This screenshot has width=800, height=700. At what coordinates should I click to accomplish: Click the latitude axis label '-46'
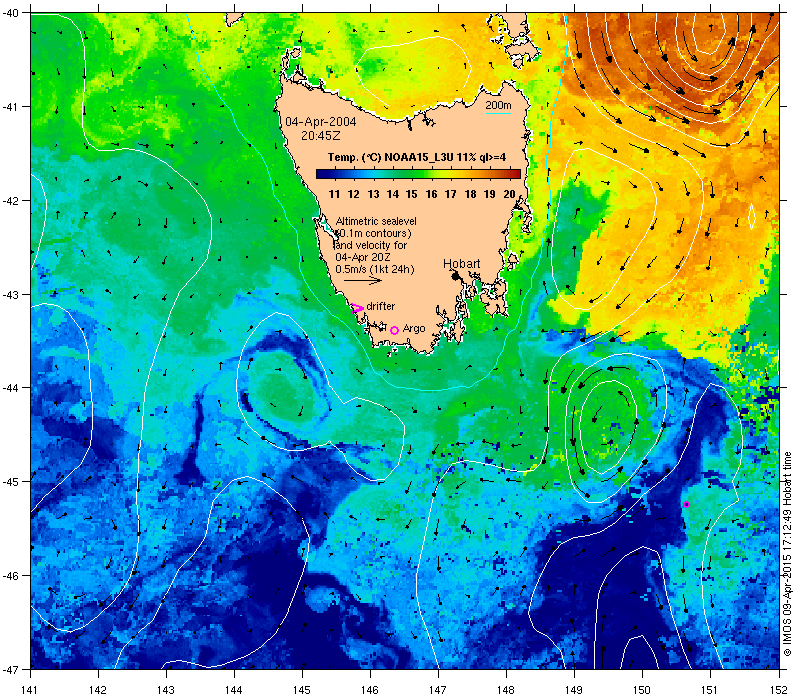pos(11,576)
